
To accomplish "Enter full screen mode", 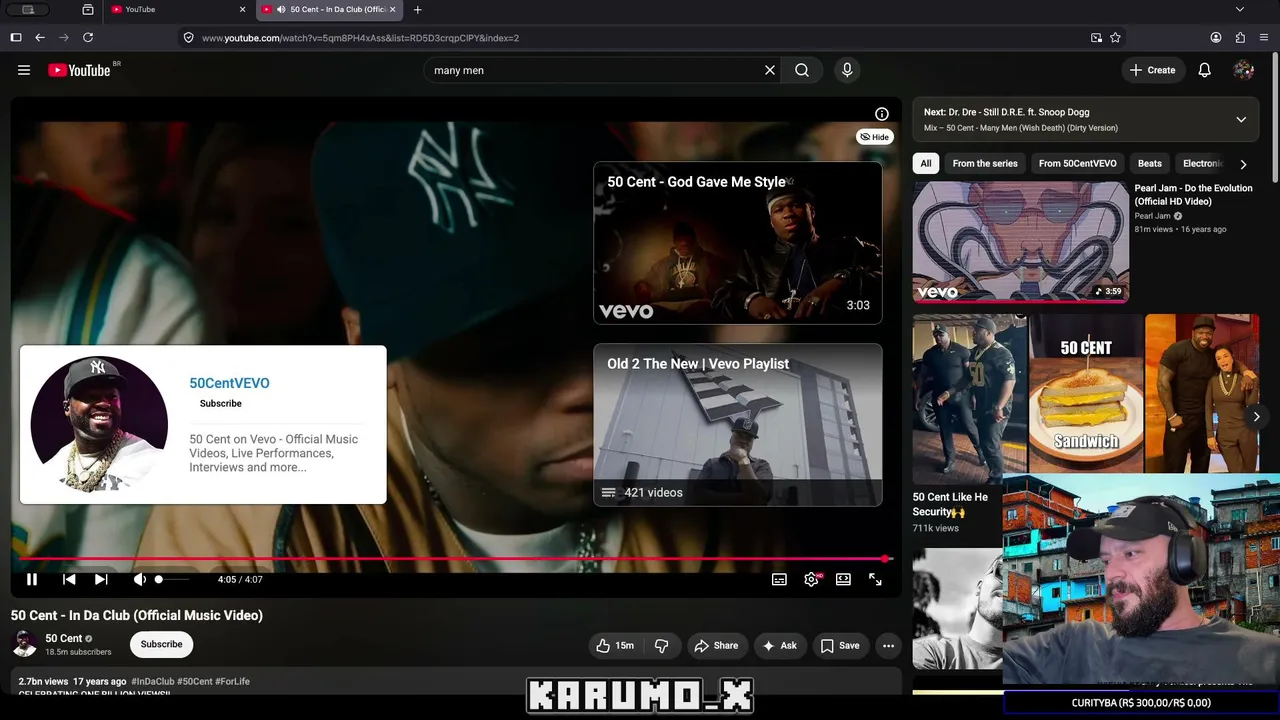I will 875,579.
